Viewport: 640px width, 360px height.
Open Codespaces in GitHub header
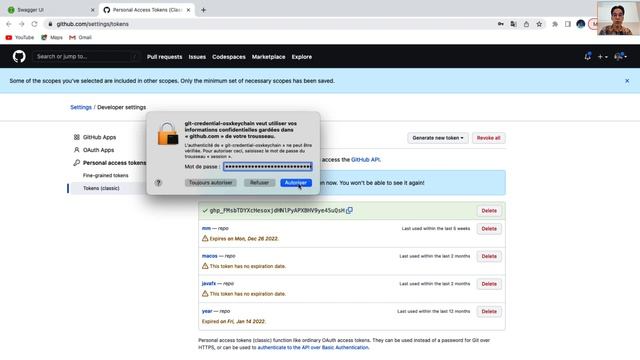point(229,57)
